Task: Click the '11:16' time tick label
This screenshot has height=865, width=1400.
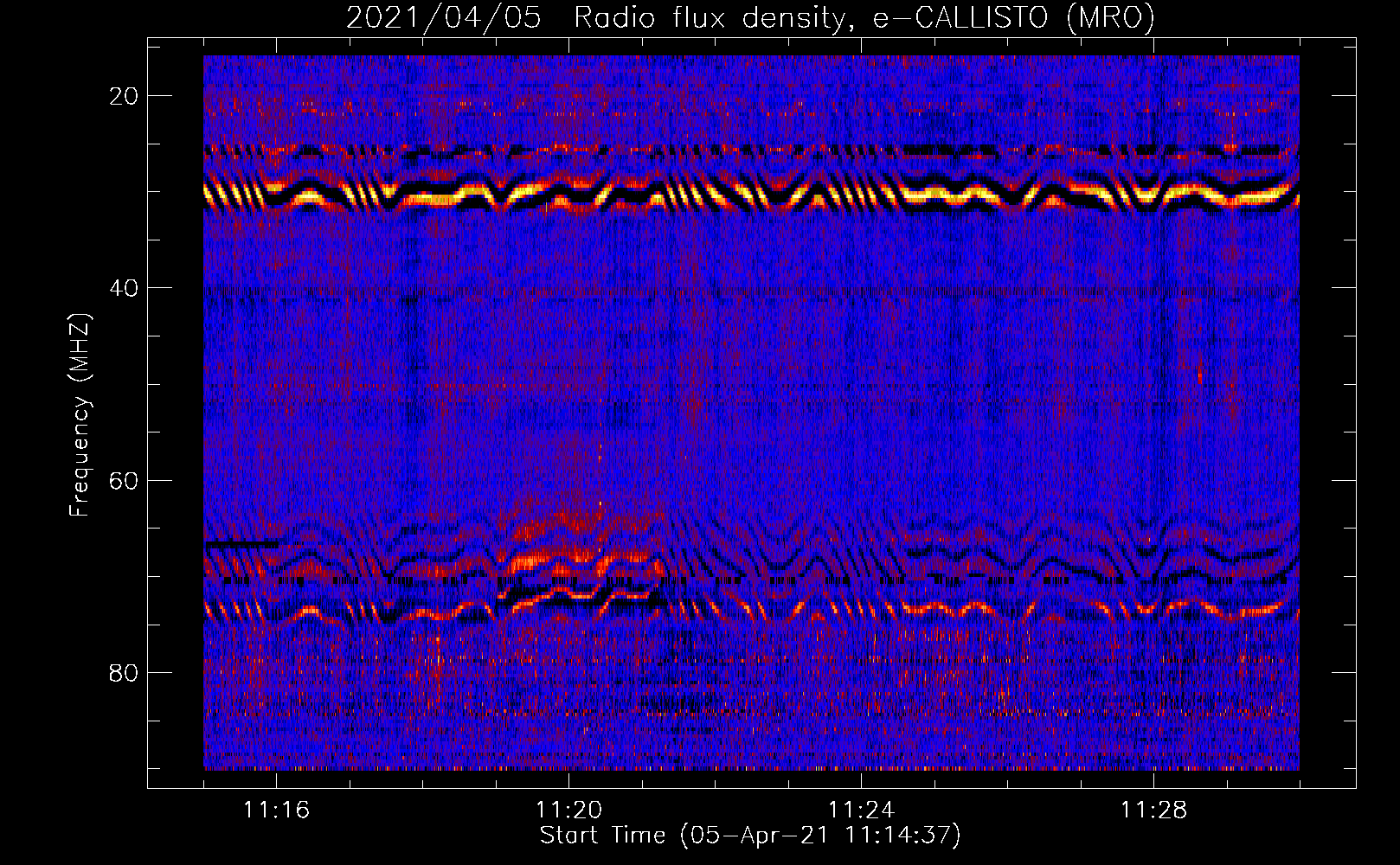Action: point(276,811)
